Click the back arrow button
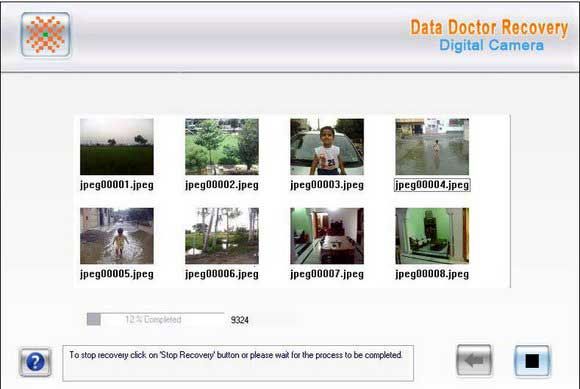The height and width of the screenshot is (389, 580). tap(474, 360)
